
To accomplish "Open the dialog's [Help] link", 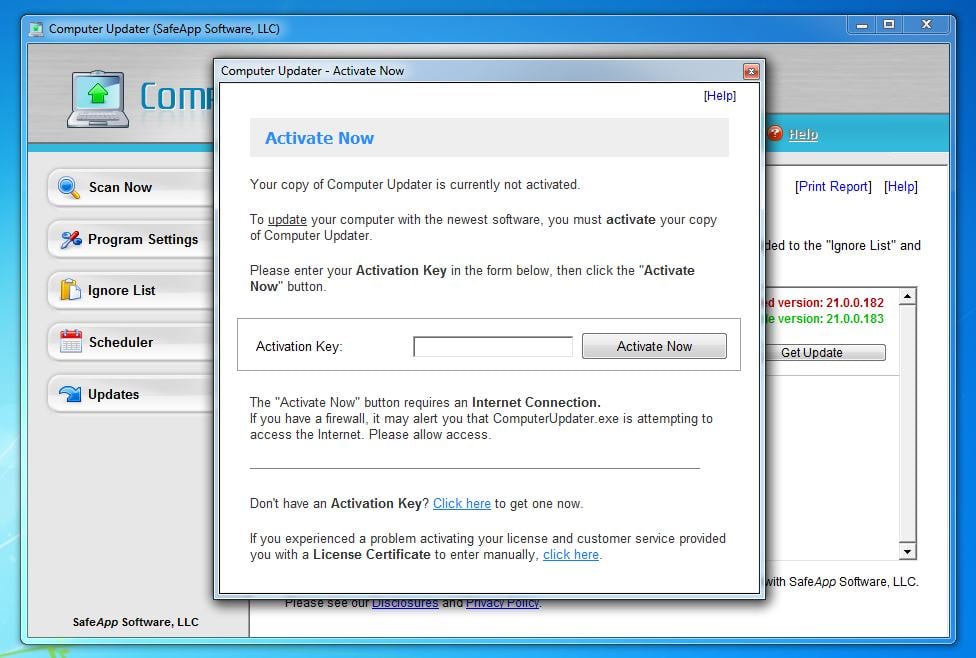I will coord(720,96).
